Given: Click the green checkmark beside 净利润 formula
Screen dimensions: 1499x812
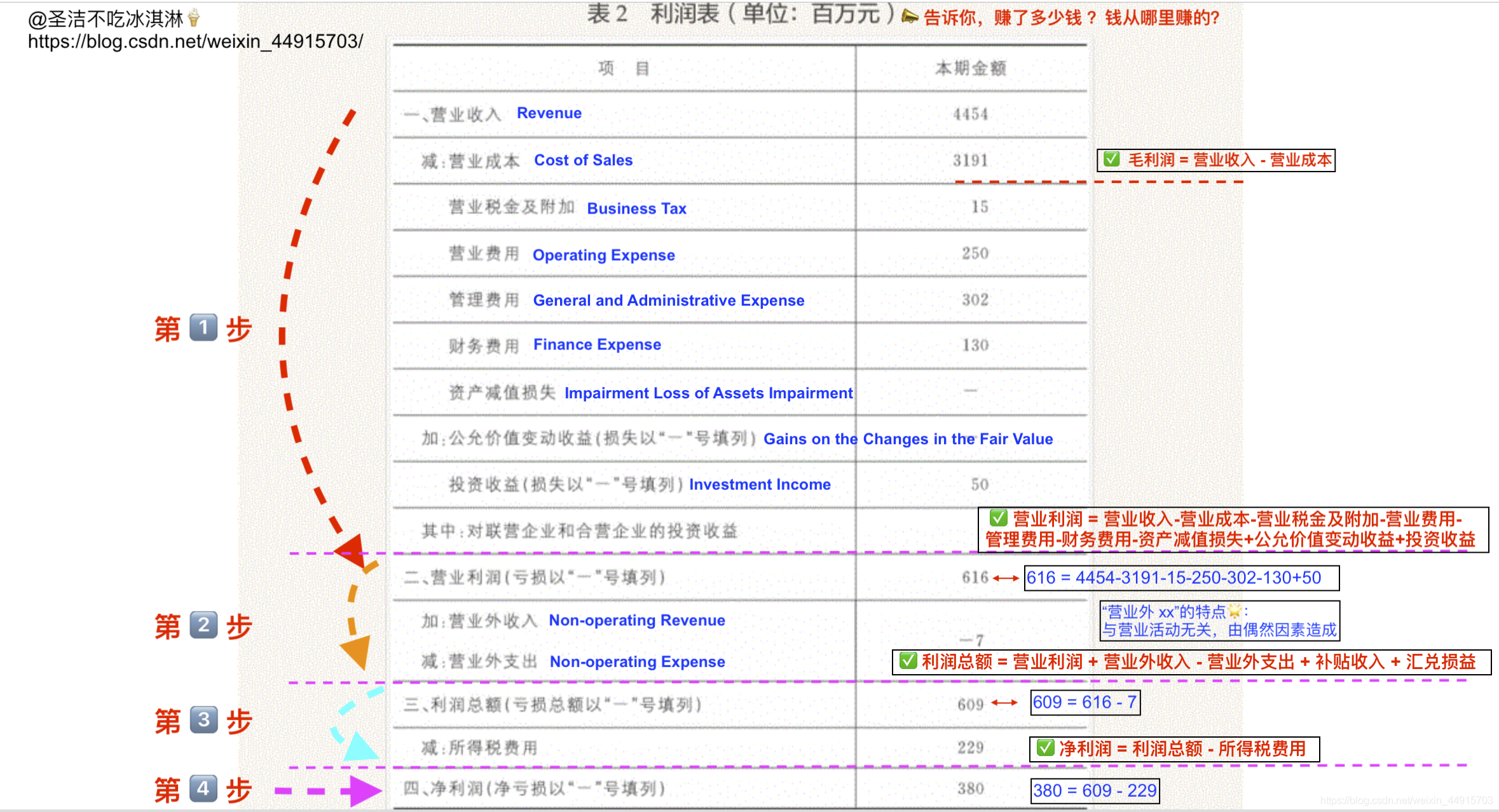Looking at the screenshot, I should (1045, 748).
